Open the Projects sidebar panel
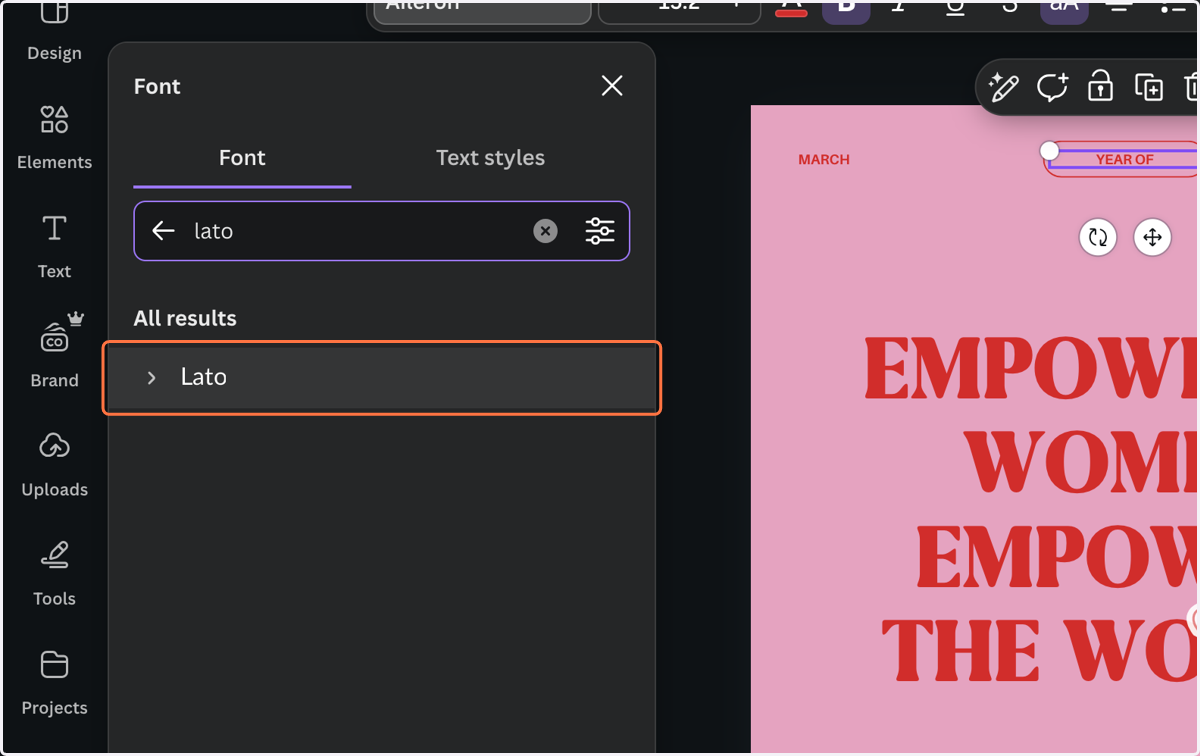The height and width of the screenshot is (756, 1200). click(x=54, y=683)
